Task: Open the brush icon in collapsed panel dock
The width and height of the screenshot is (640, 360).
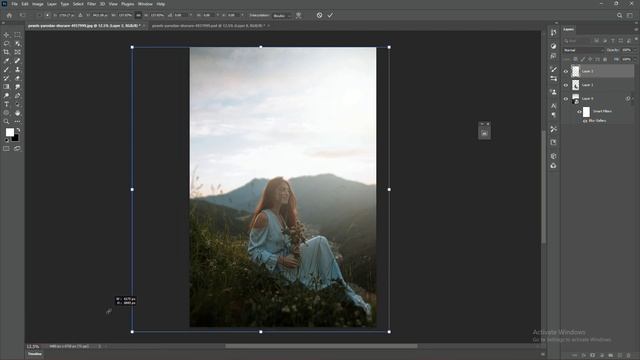Action: pos(553,69)
